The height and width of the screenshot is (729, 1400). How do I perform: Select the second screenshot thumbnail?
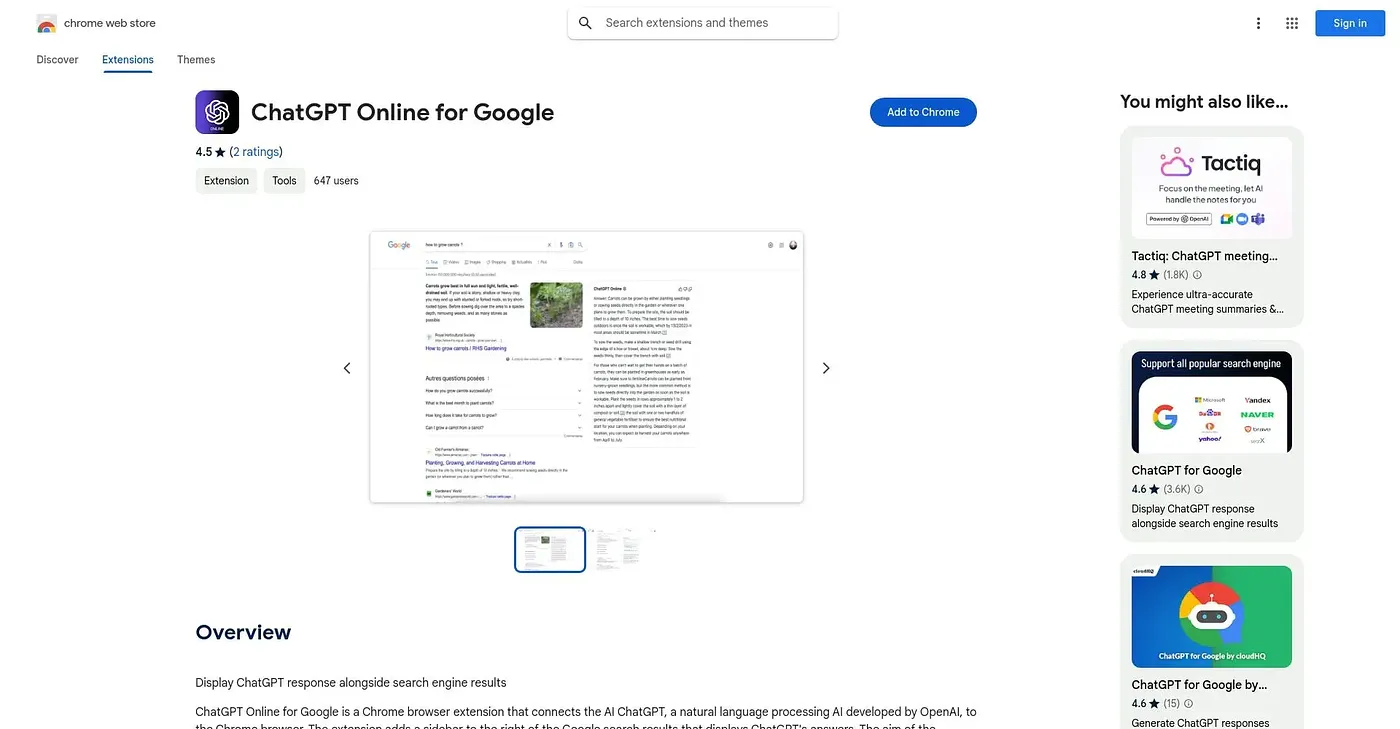click(x=622, y=549)
